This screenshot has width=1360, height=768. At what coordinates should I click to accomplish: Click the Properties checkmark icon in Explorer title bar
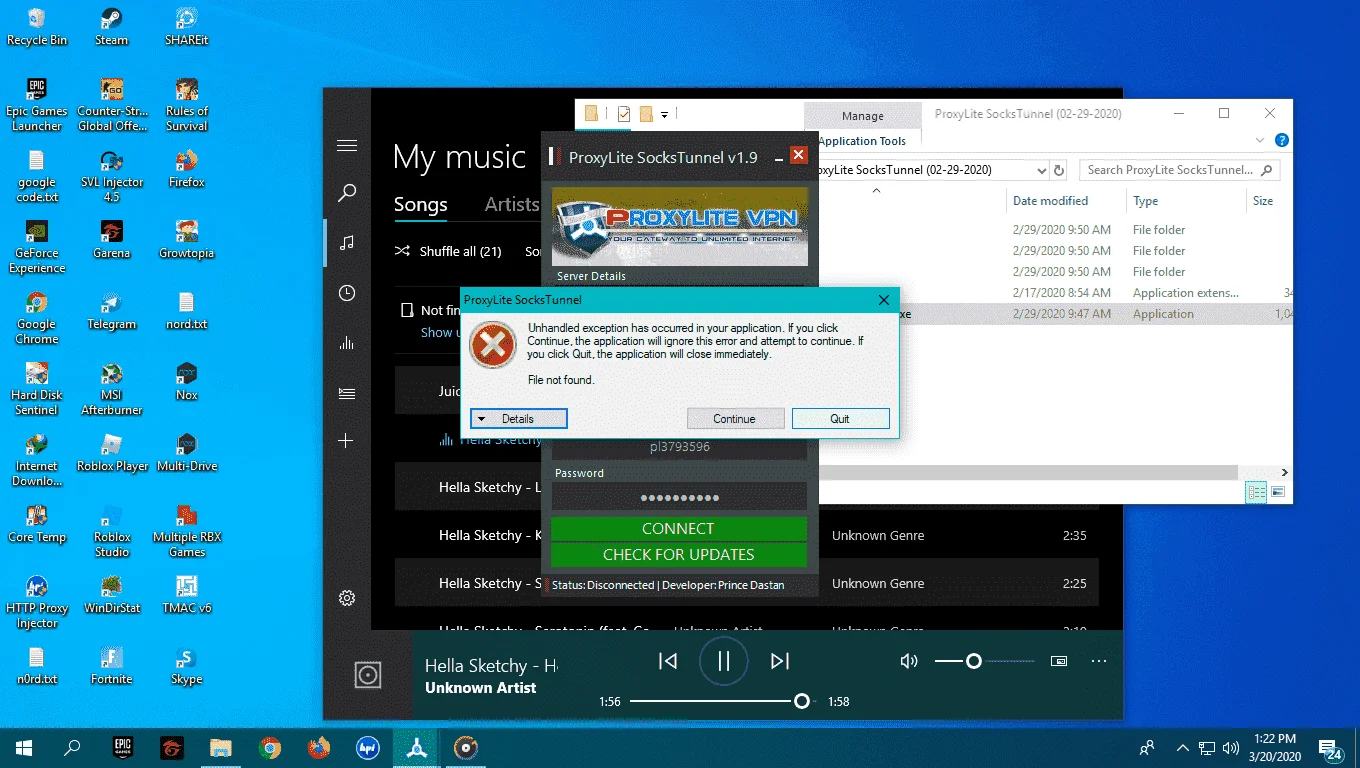pyautogui.click(x=624, y=114)
